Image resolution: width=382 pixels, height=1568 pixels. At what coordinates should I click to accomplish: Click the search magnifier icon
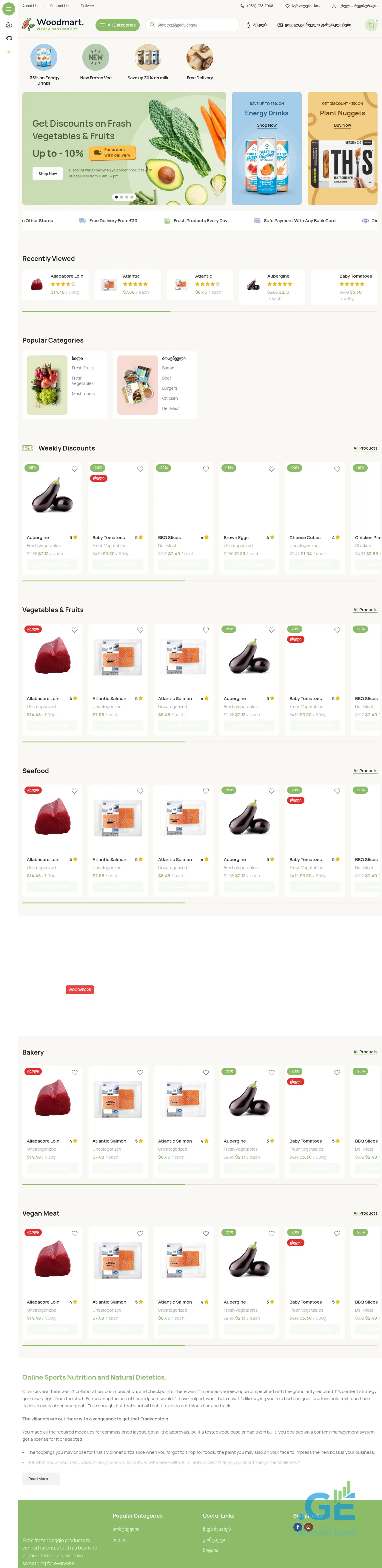pos(152,25)
